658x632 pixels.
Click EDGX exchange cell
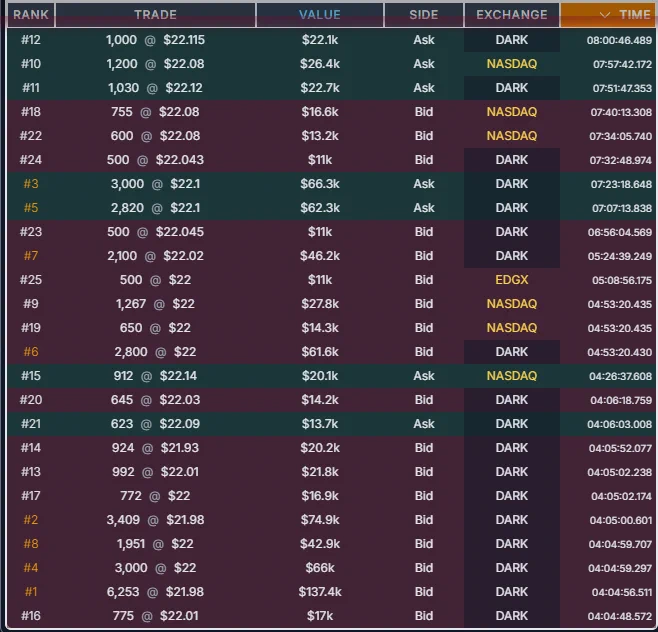click(512, 280)
